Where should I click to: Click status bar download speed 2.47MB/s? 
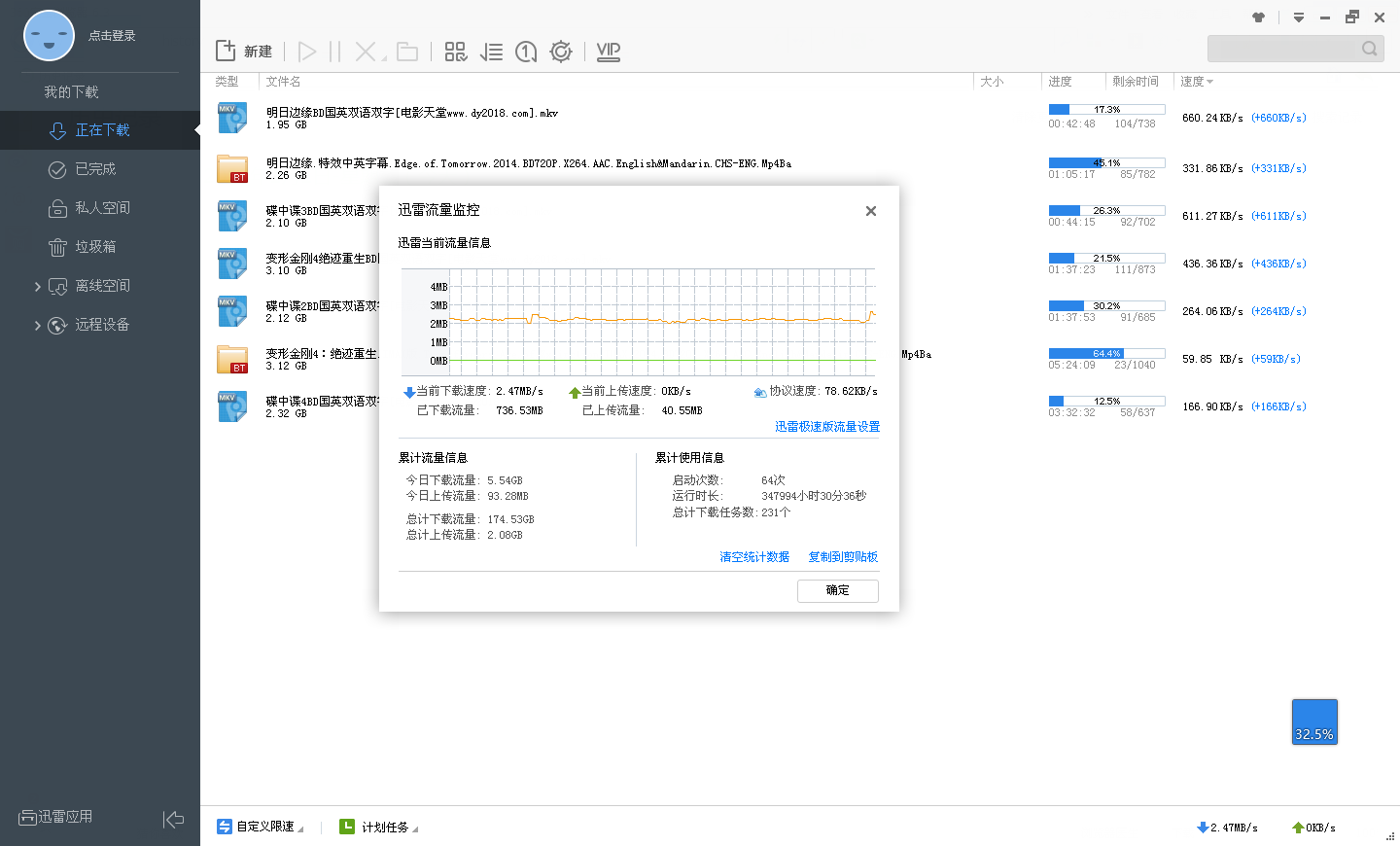[x=1227, y=828]
